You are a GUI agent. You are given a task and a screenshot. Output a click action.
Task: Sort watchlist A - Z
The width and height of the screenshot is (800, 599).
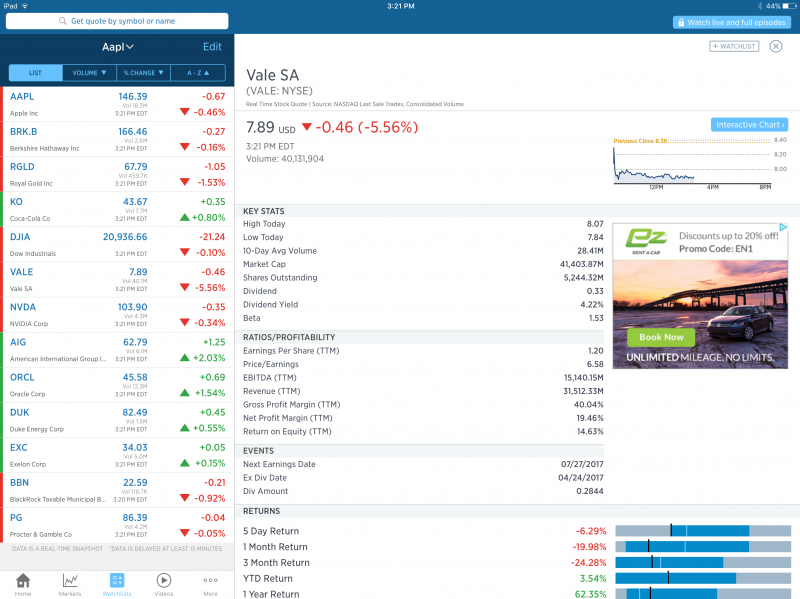[x=197, y=72]
